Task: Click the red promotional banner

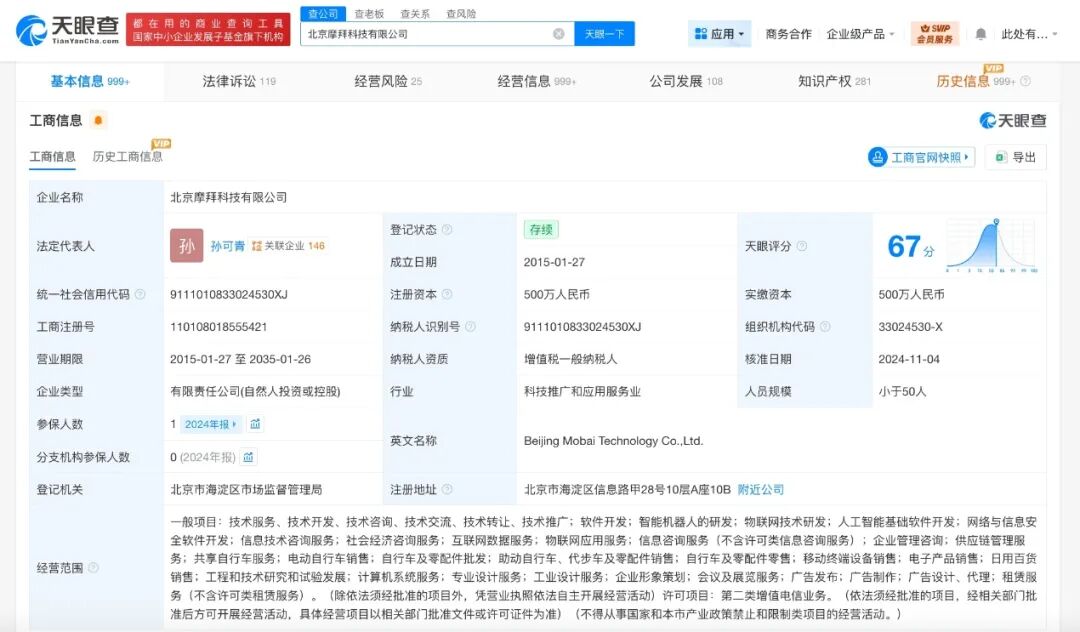Action: (x=208, y=30)
